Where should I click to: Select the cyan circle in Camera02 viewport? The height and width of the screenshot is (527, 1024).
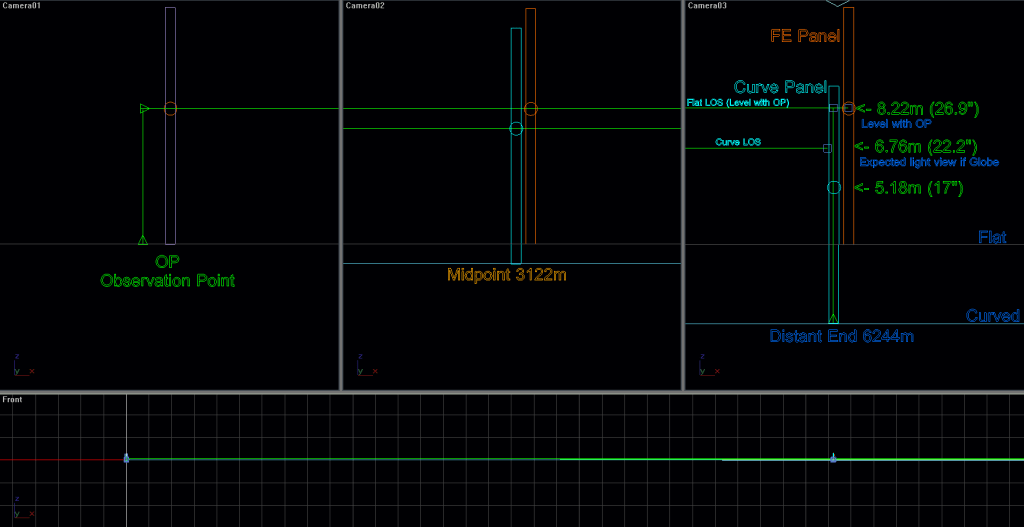coord(516,128)
